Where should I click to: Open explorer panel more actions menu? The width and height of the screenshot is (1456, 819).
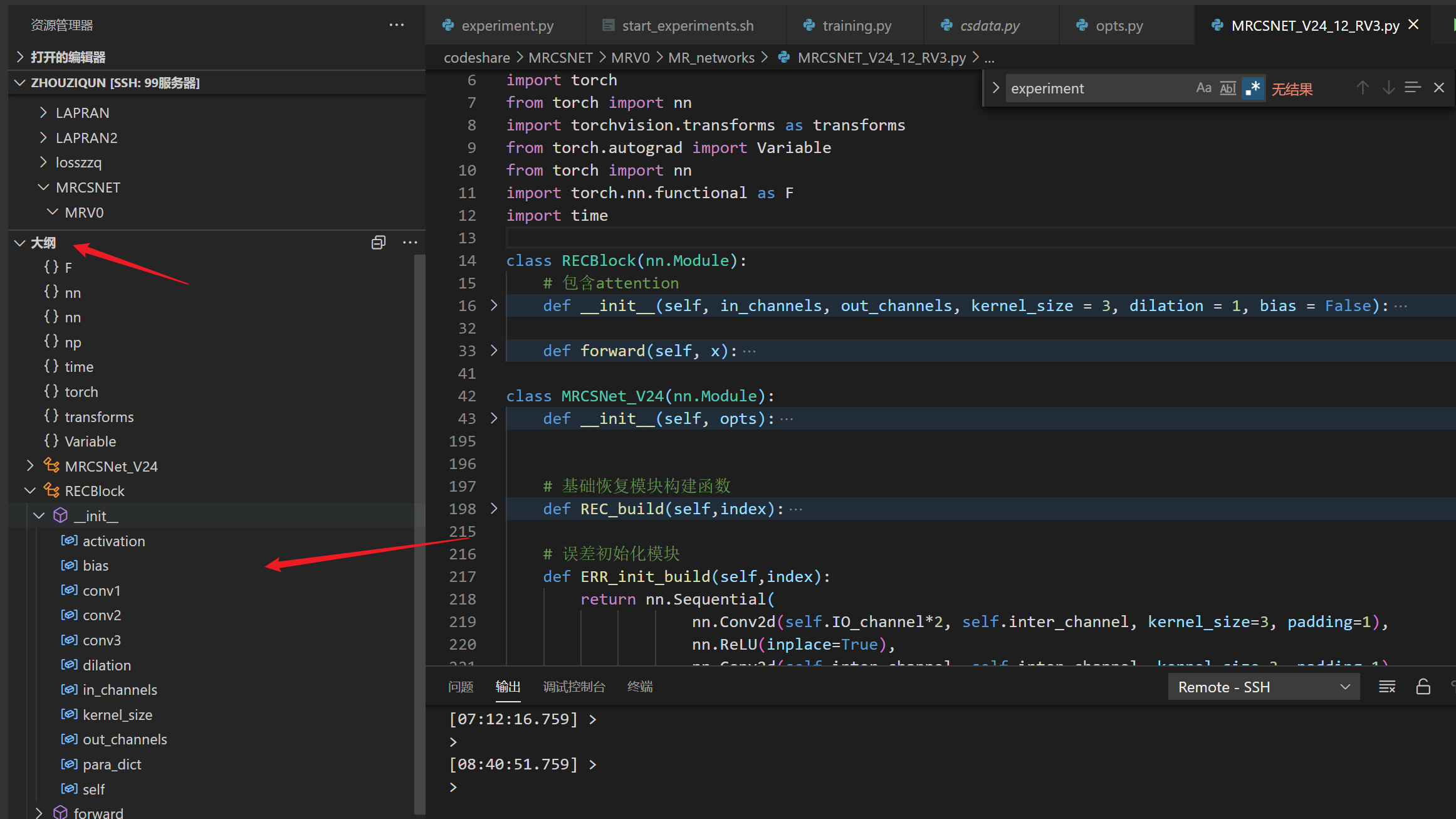[396, 25]
